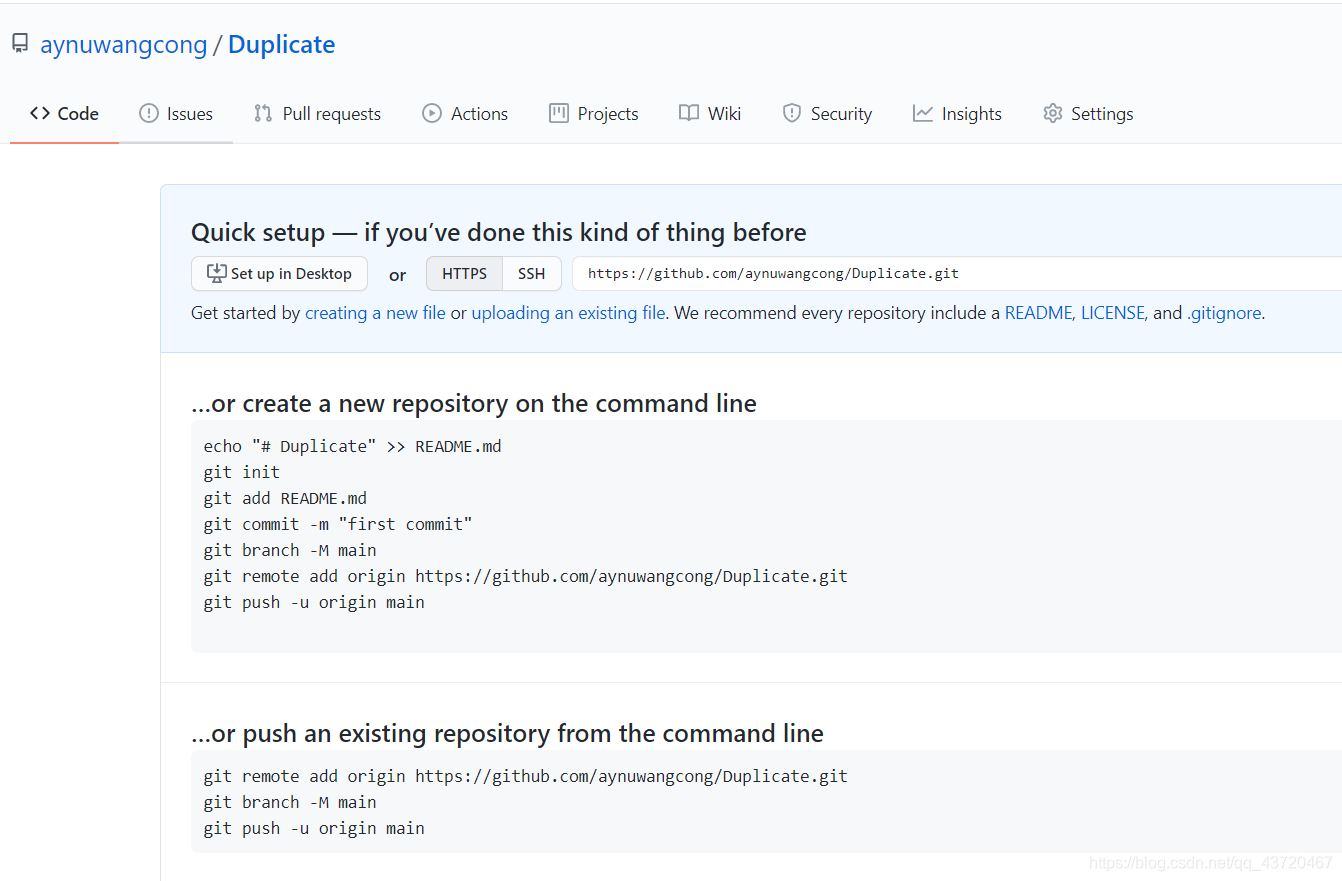The width and height of the screenshot is (1342, 881).
Task: Open the Security tab
Action: (x=827, y=114)
